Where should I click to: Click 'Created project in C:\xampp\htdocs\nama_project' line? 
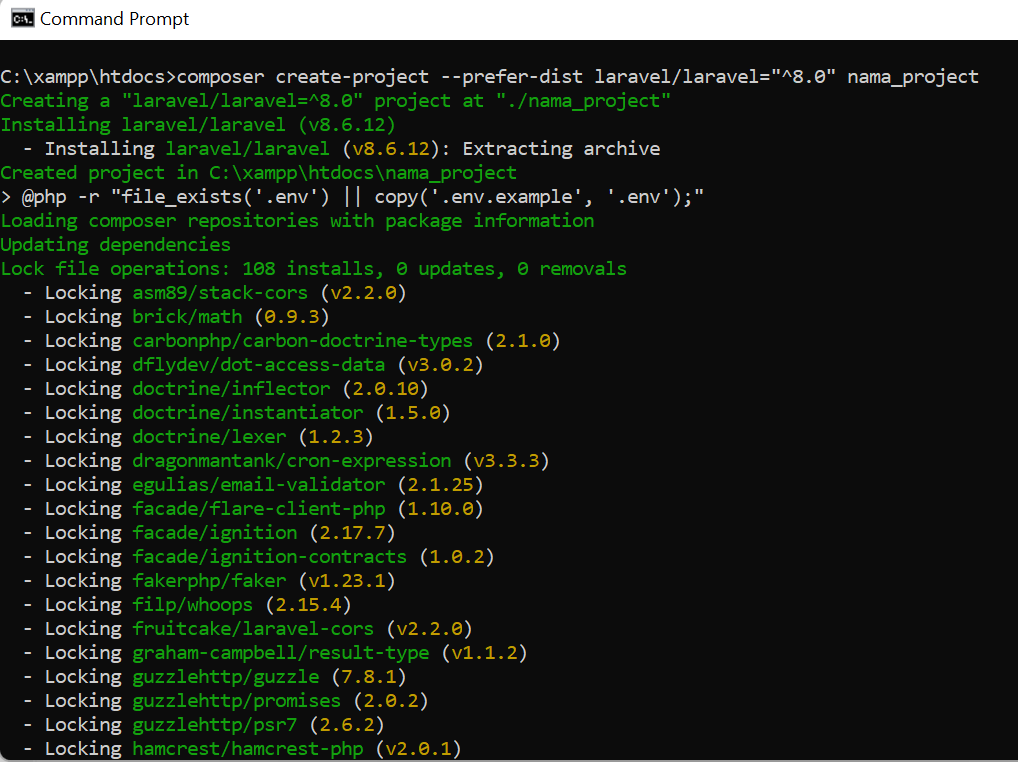pos(258,173)
